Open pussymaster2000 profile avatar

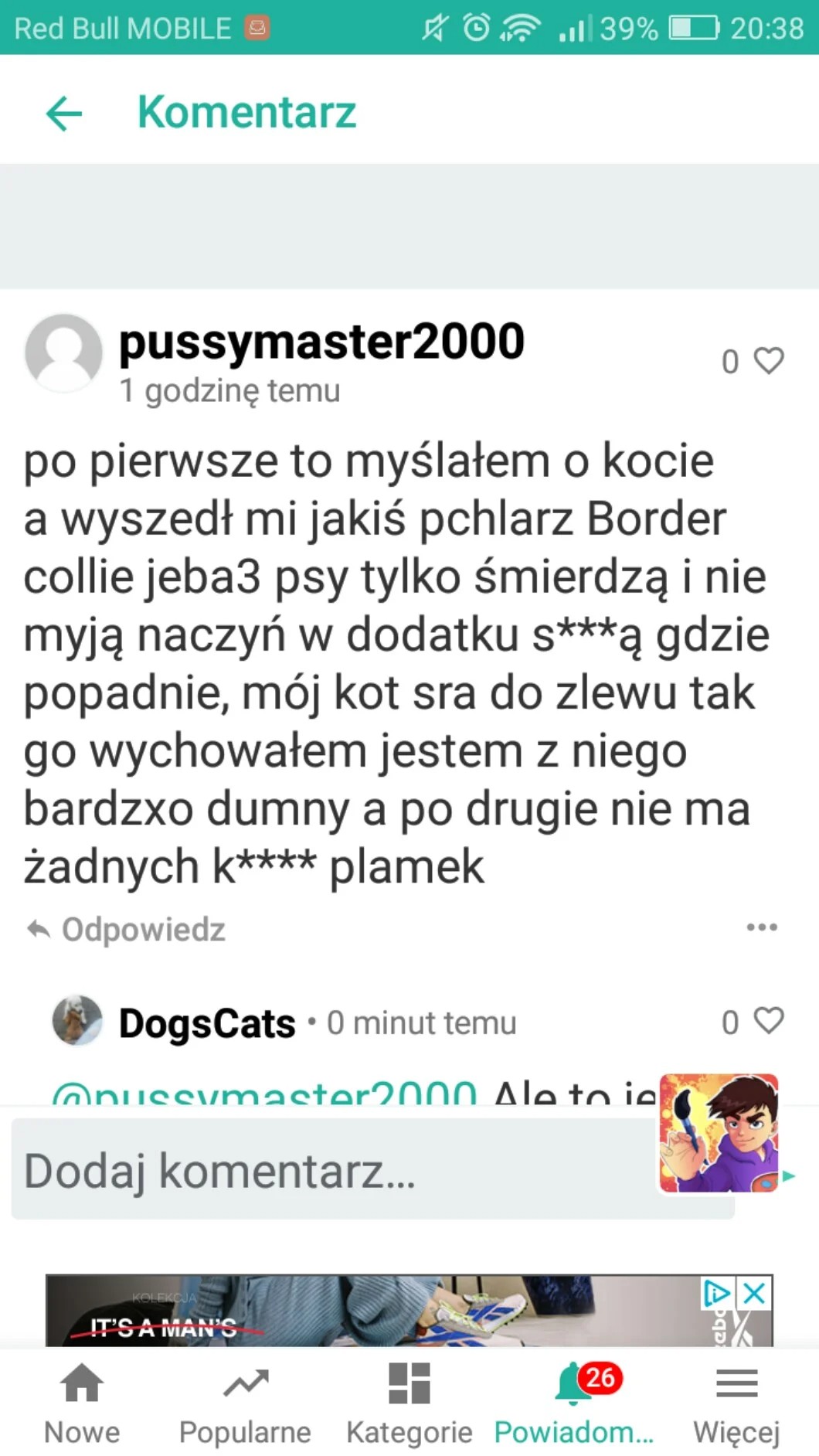click(x=63, y=352)
